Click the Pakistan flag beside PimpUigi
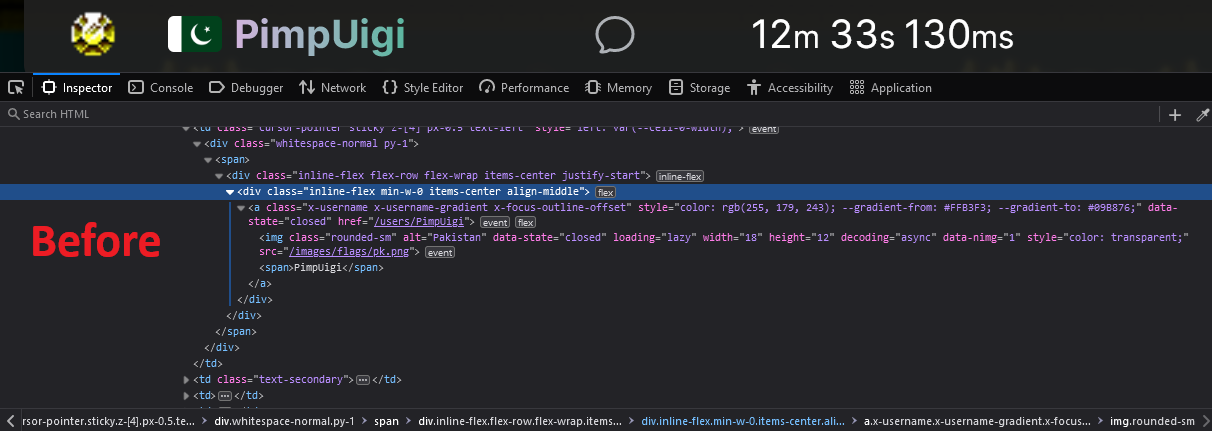Screen dimensions: 1212x431 point(194,36)
